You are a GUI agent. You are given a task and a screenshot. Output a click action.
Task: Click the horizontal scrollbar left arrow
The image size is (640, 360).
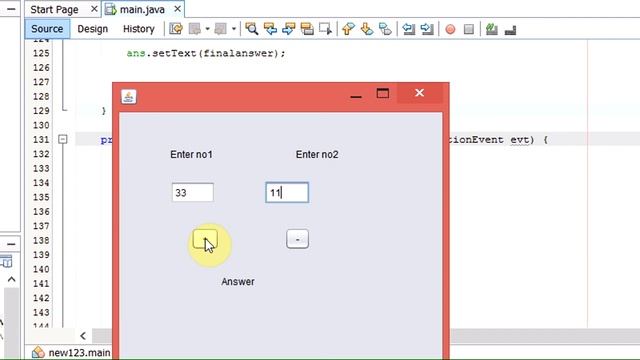coord(83,336)
